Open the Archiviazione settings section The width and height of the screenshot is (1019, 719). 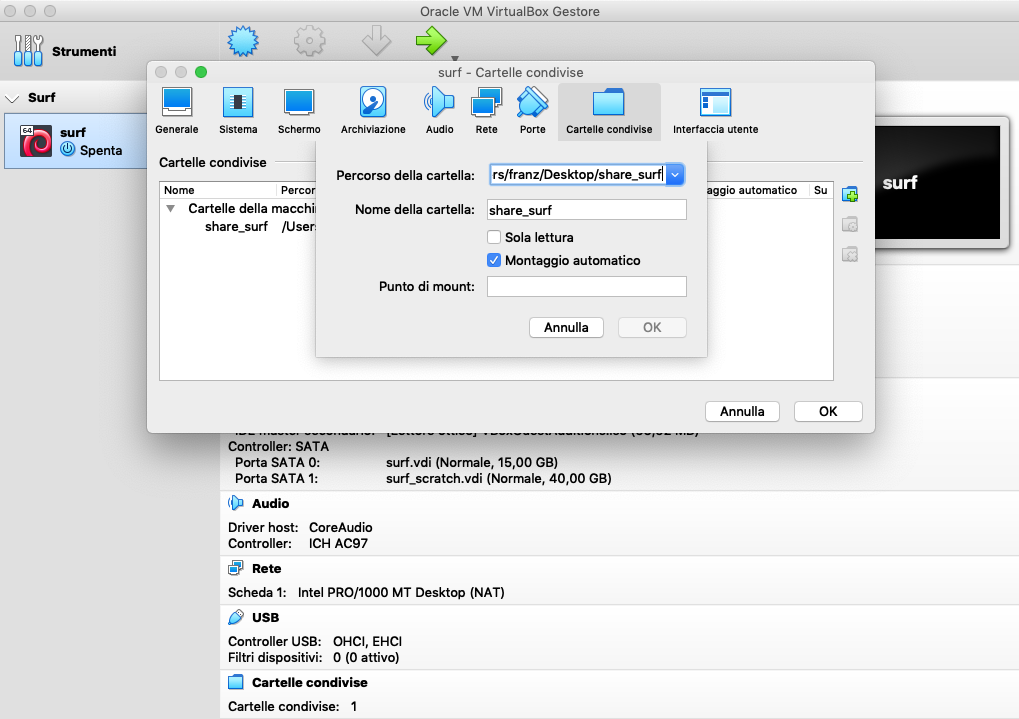coord(373,111)
